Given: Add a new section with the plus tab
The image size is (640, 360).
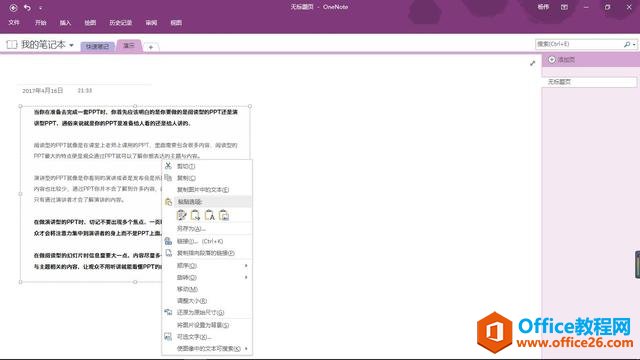Looking at the screenshot, I should [151, 47].
